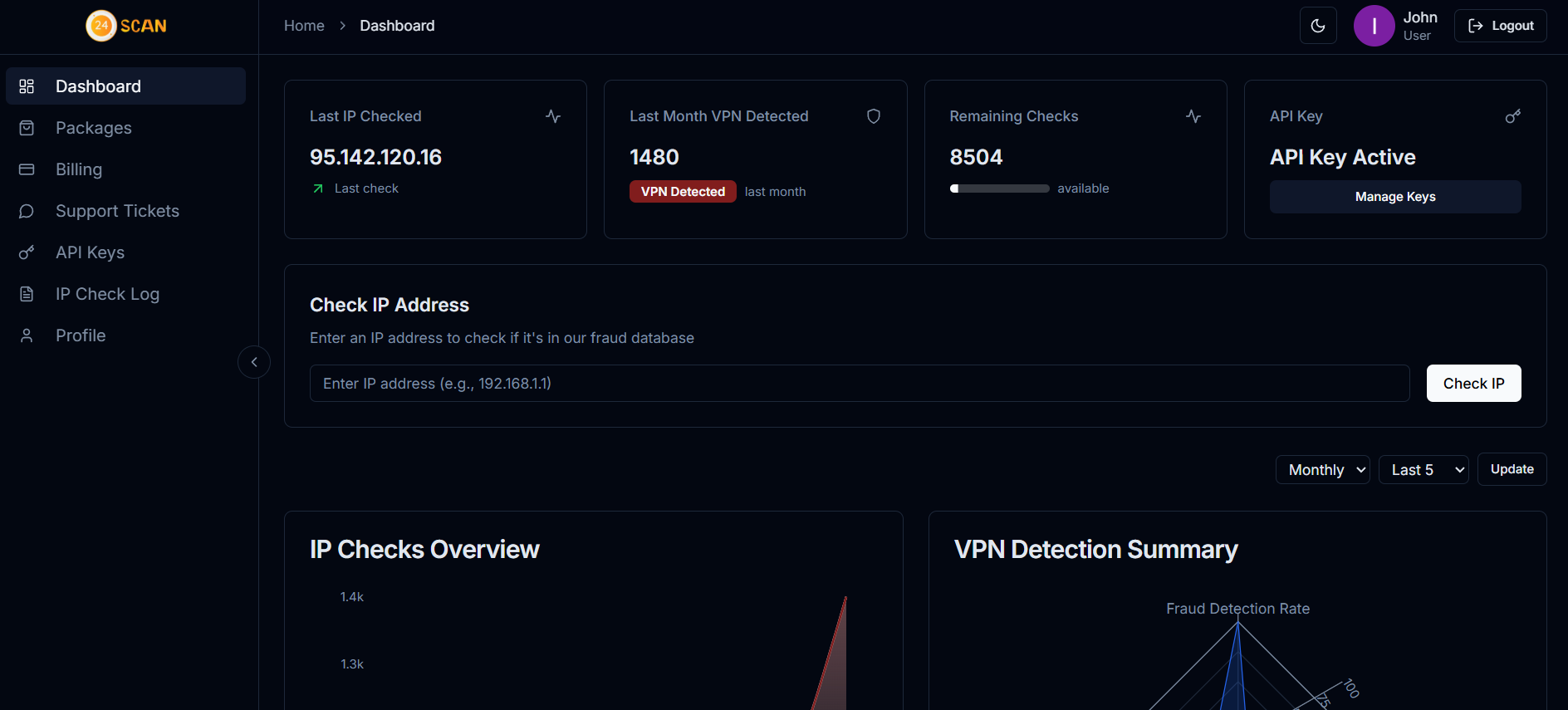Log out using the Logout button

click(1500, 26)
